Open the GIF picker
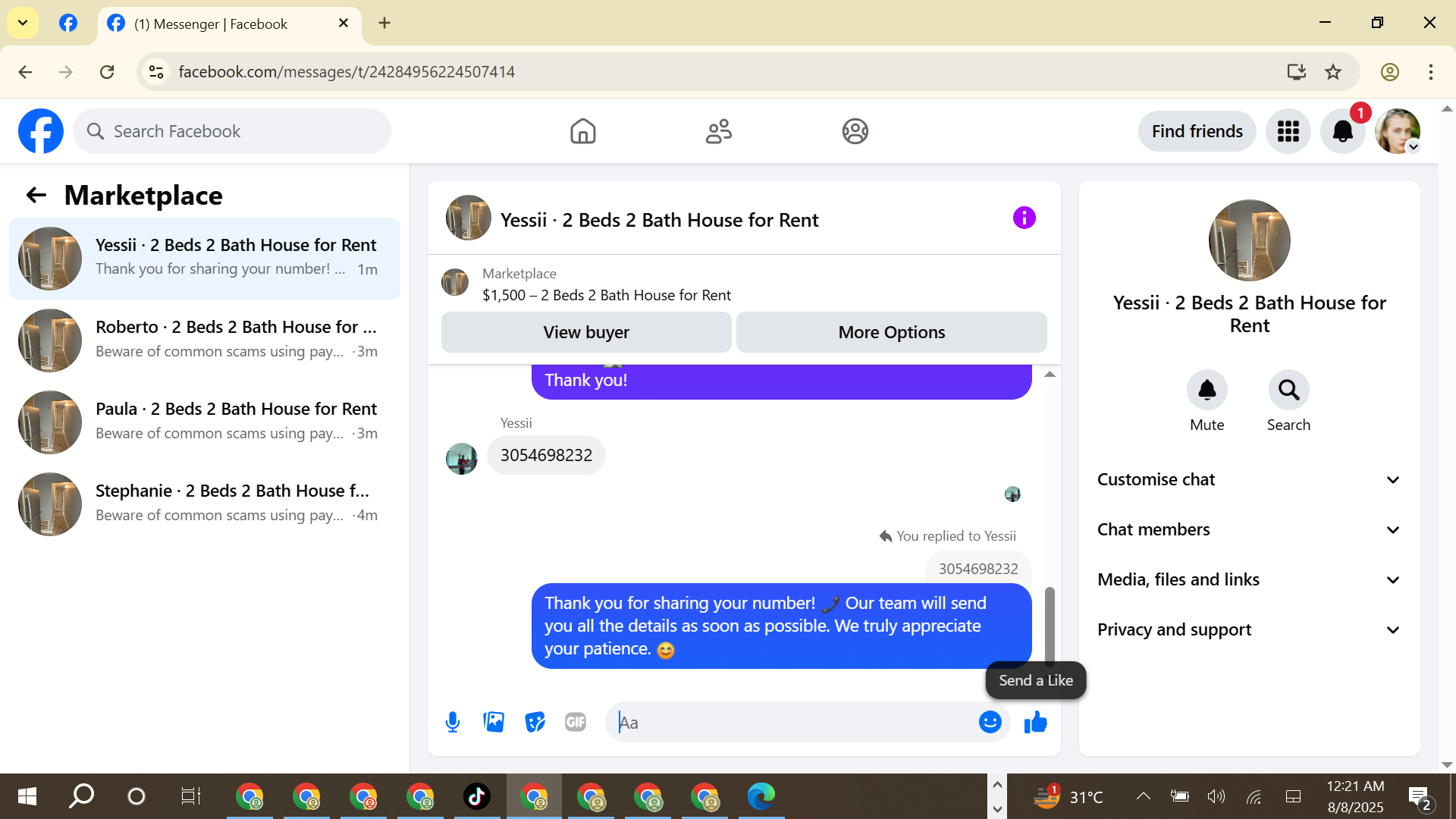 tap(576, 722)
